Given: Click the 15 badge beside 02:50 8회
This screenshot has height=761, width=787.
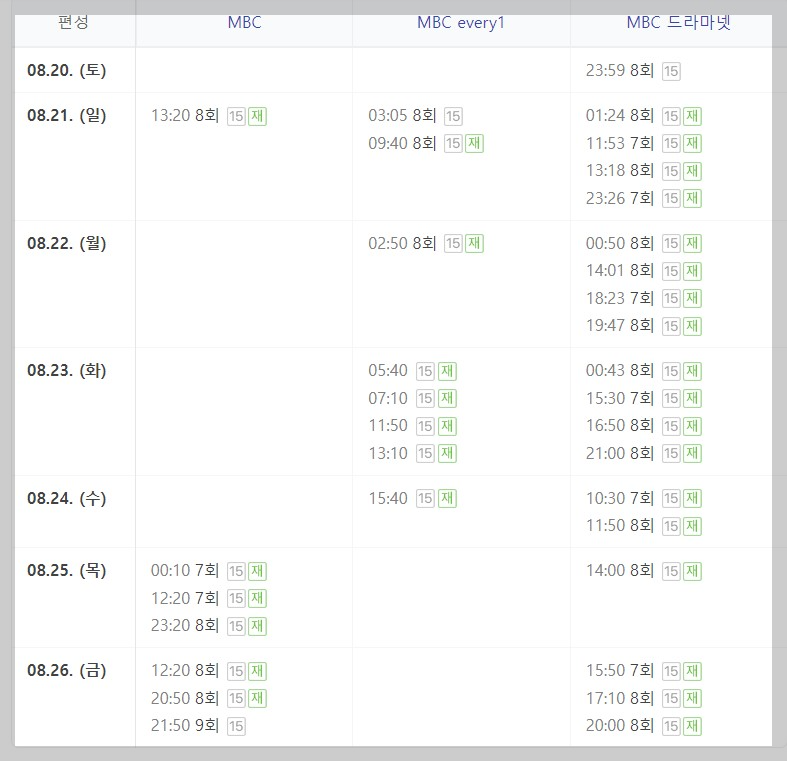Looking at the screenshot, I should click(x=453, y=244).
